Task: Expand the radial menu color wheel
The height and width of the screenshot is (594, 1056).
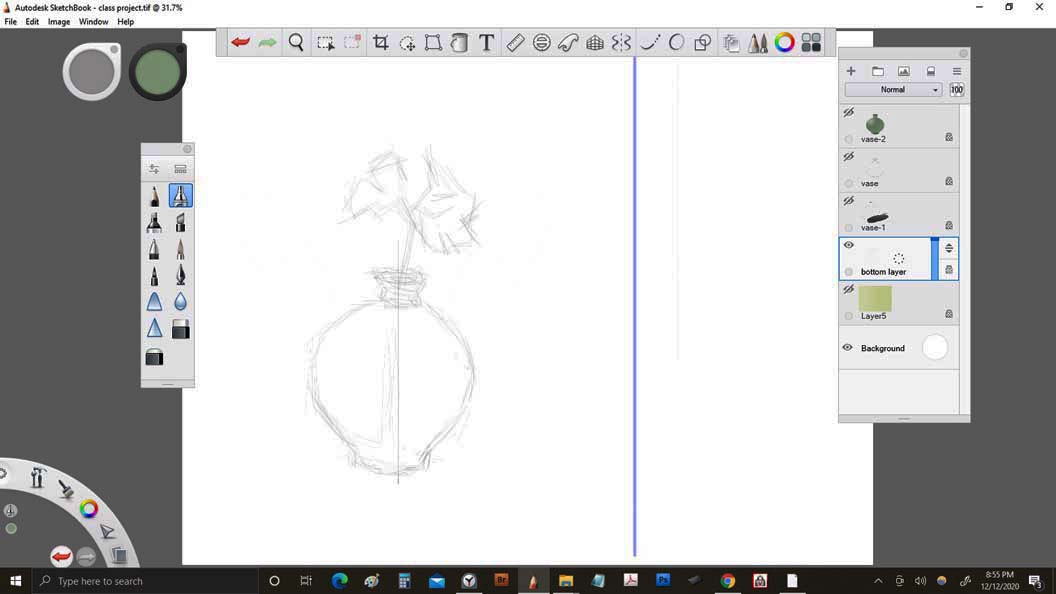Action: tap(88, 509)
